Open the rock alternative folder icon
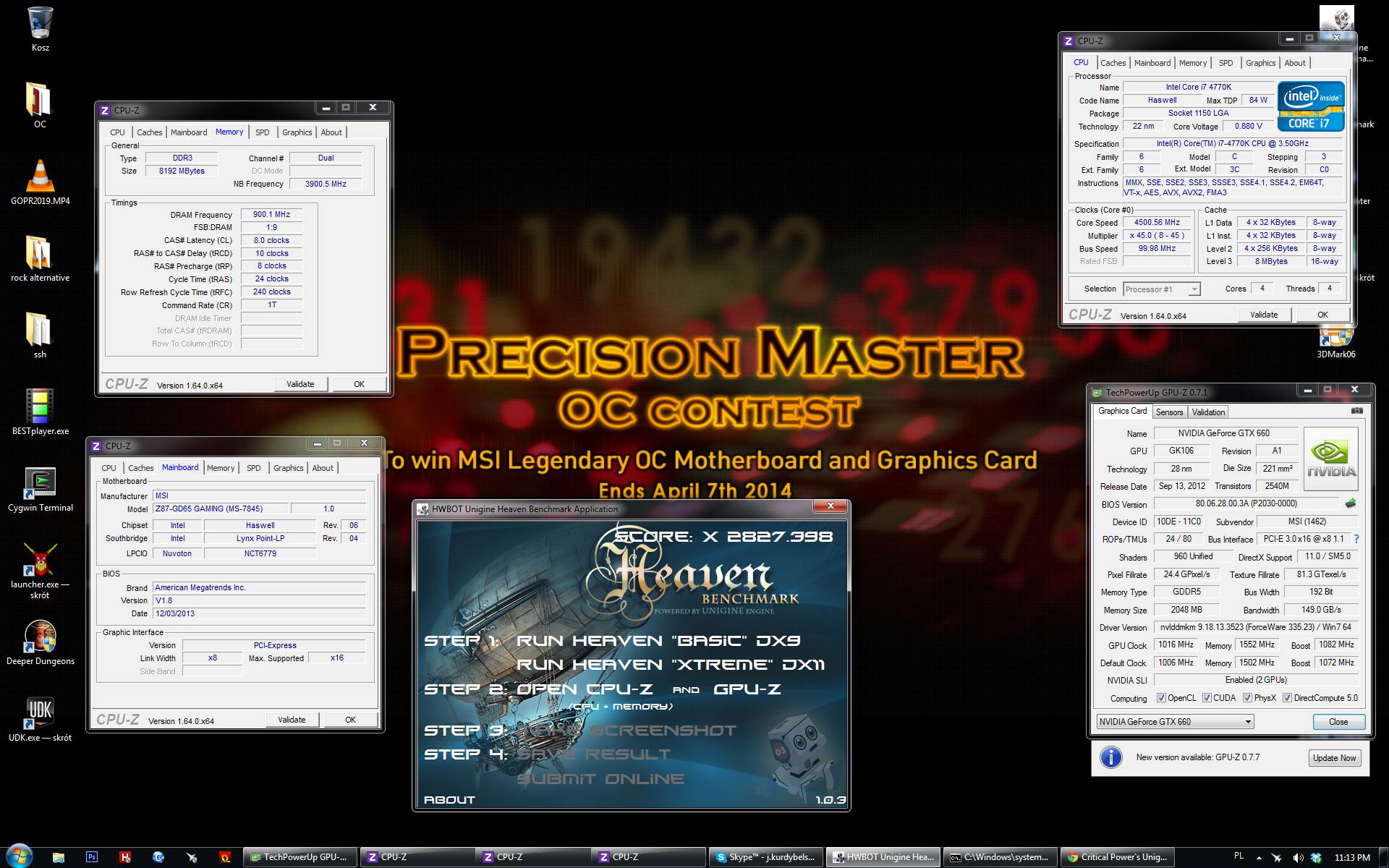This screenshot has width=1389, height=868. pyautogui.click(x=40, y=253)
